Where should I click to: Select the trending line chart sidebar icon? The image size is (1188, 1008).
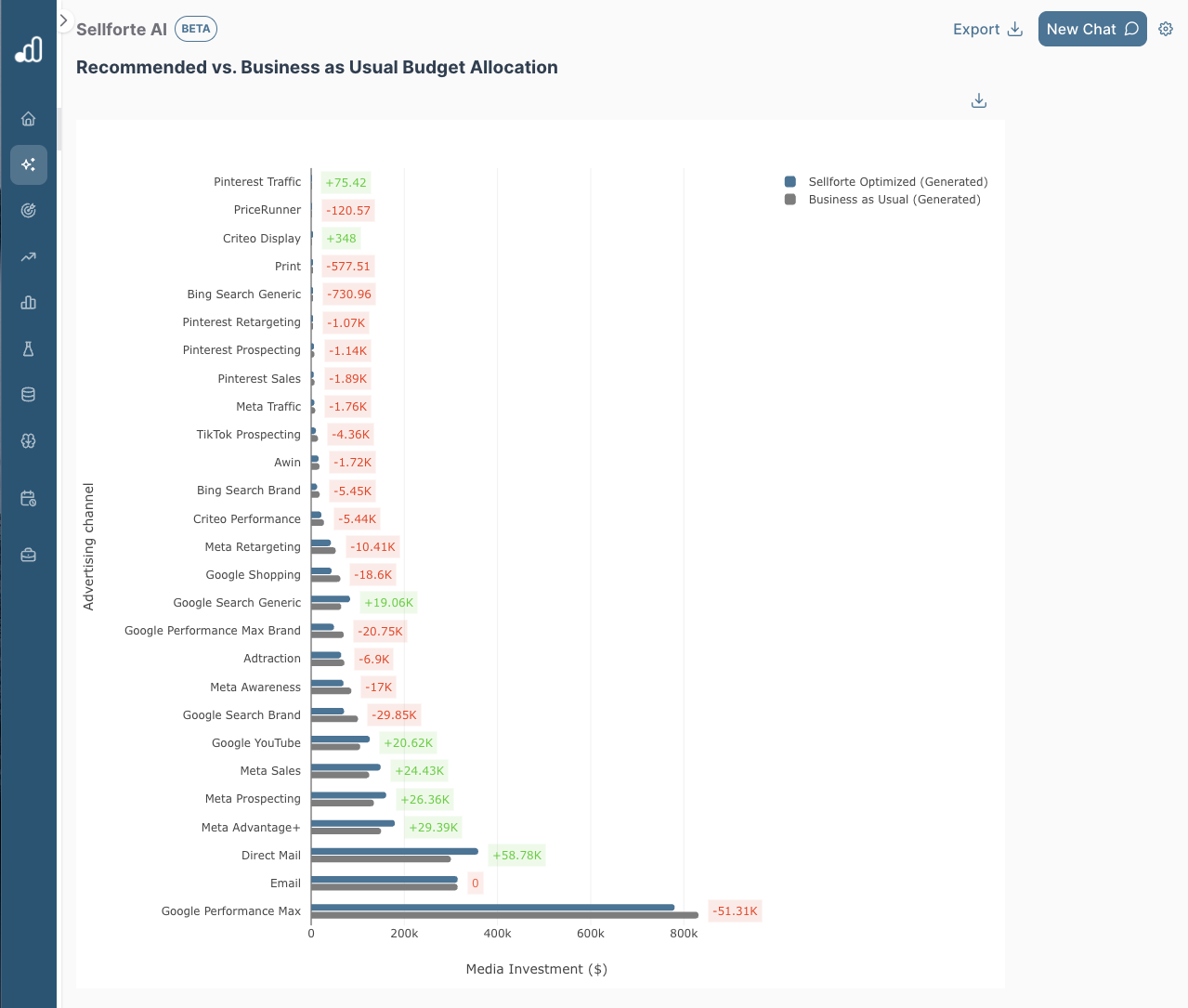29,256
